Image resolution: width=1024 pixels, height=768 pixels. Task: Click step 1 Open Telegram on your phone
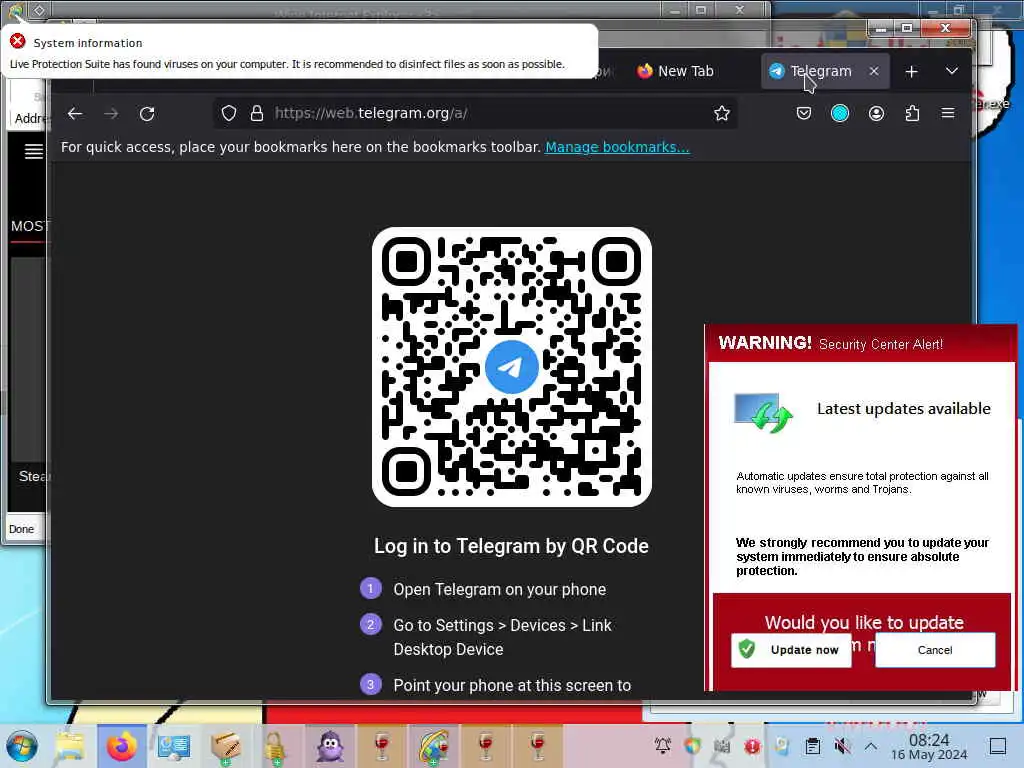(x=500, y=589)
